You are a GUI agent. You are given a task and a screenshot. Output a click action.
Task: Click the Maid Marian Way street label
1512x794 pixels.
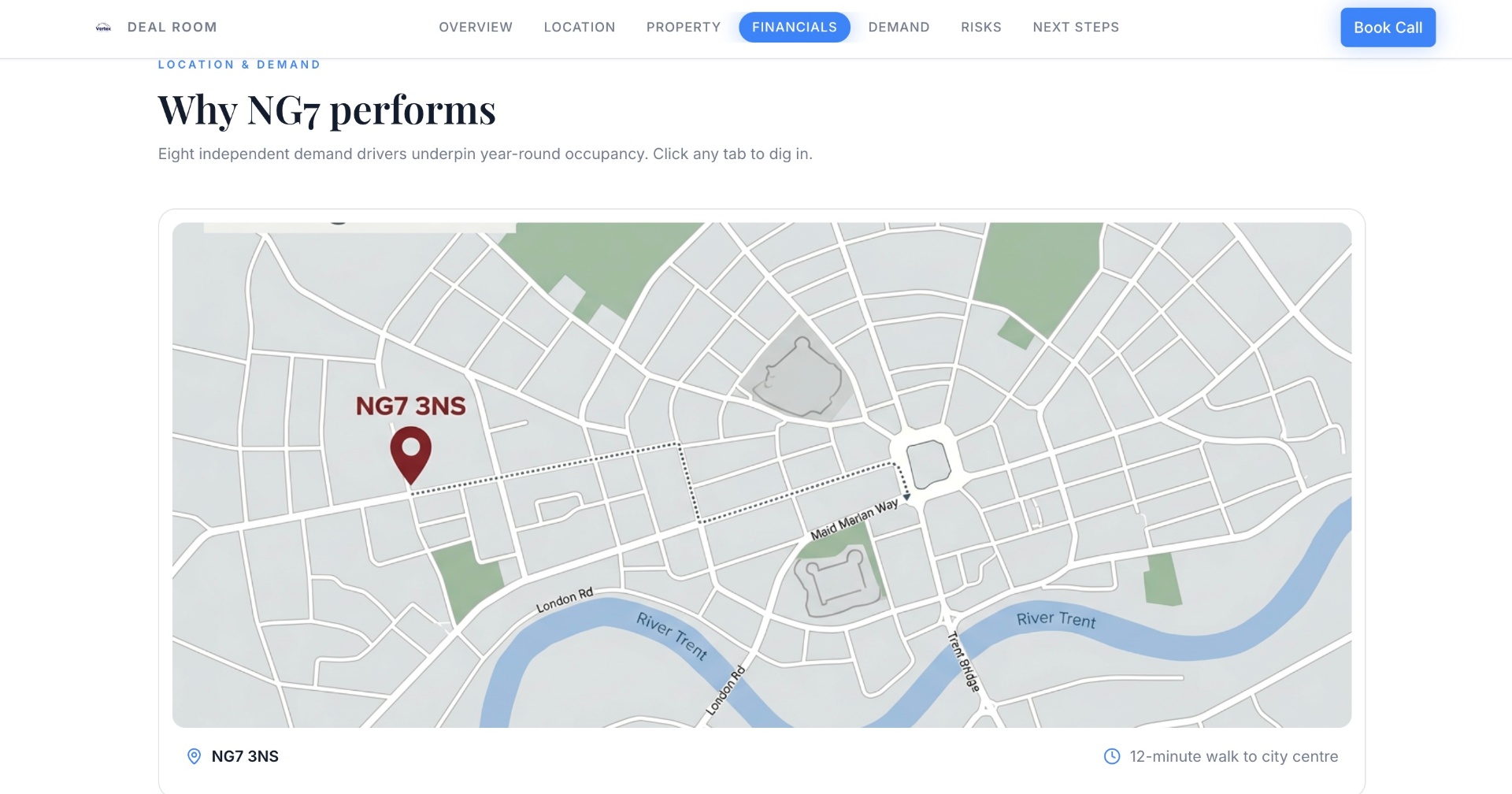pos(854,520)
